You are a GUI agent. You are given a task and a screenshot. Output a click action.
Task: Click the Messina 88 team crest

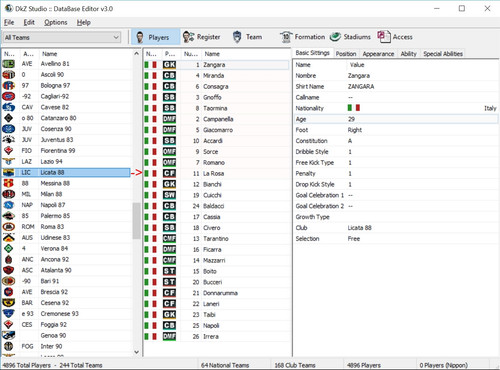(9, 183)
